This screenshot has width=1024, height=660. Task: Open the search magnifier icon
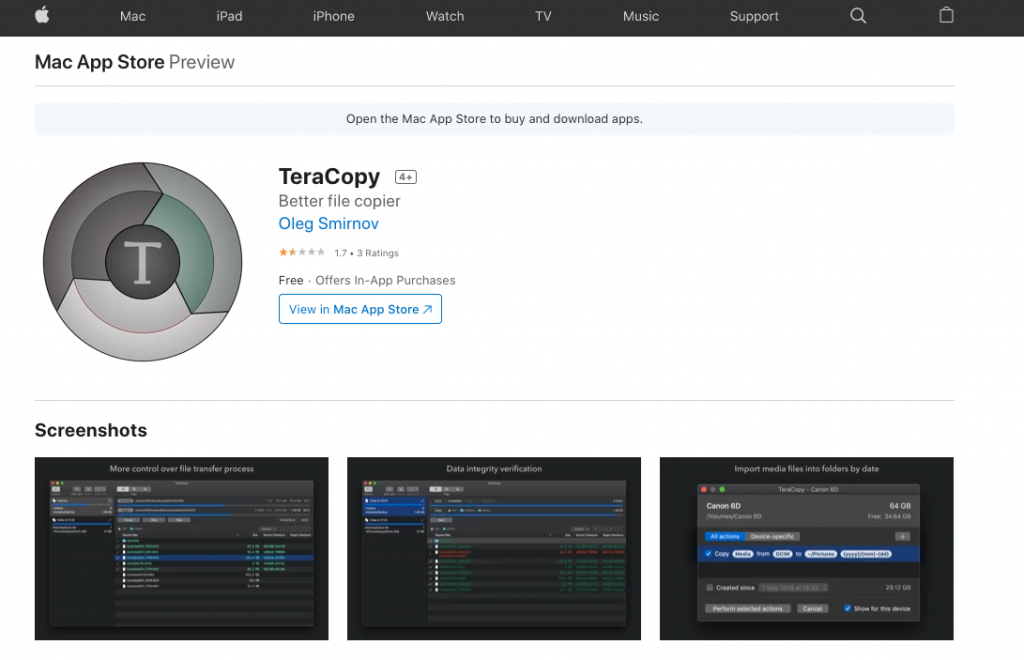[x=858, y=16]
